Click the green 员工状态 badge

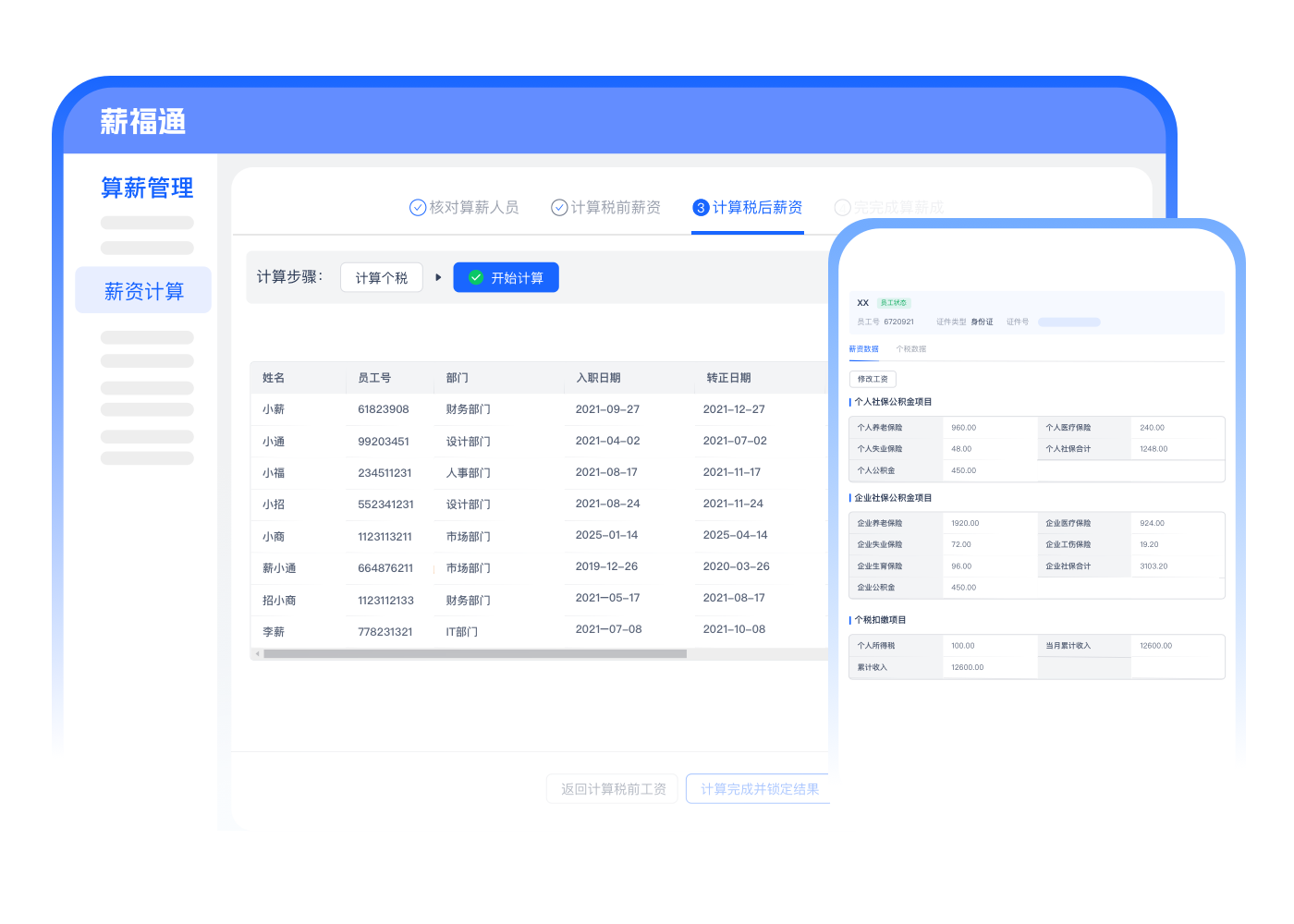pos(893,303)
